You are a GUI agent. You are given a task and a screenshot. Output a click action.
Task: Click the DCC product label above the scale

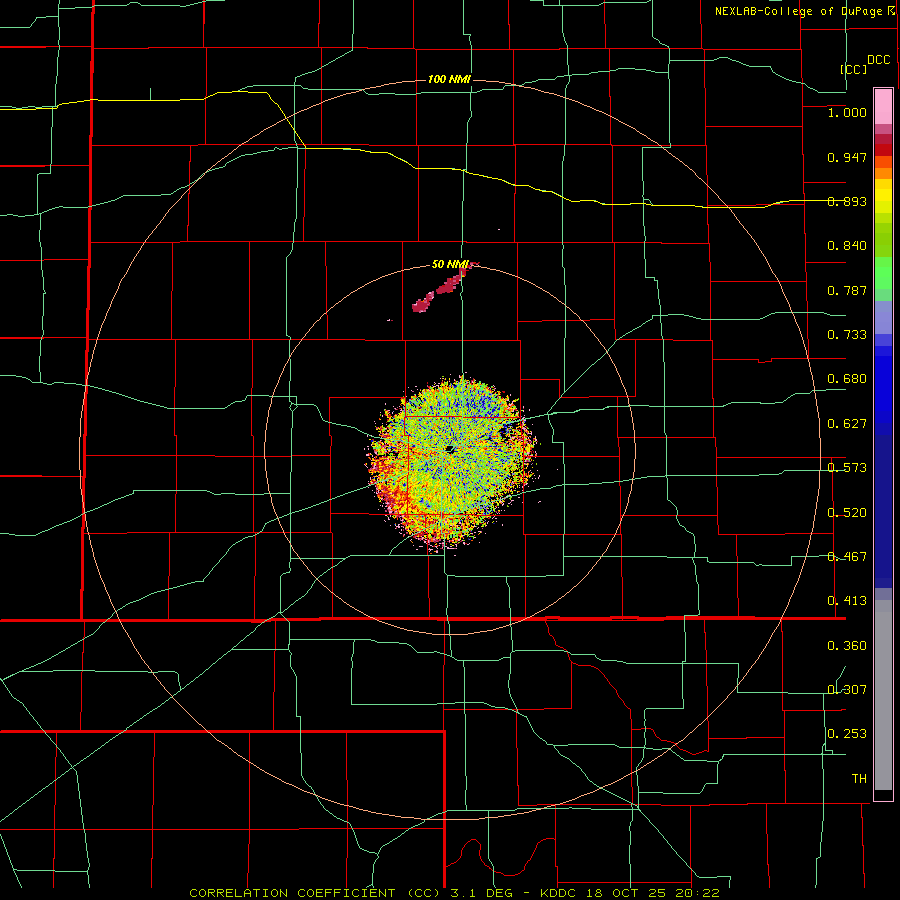879,60
